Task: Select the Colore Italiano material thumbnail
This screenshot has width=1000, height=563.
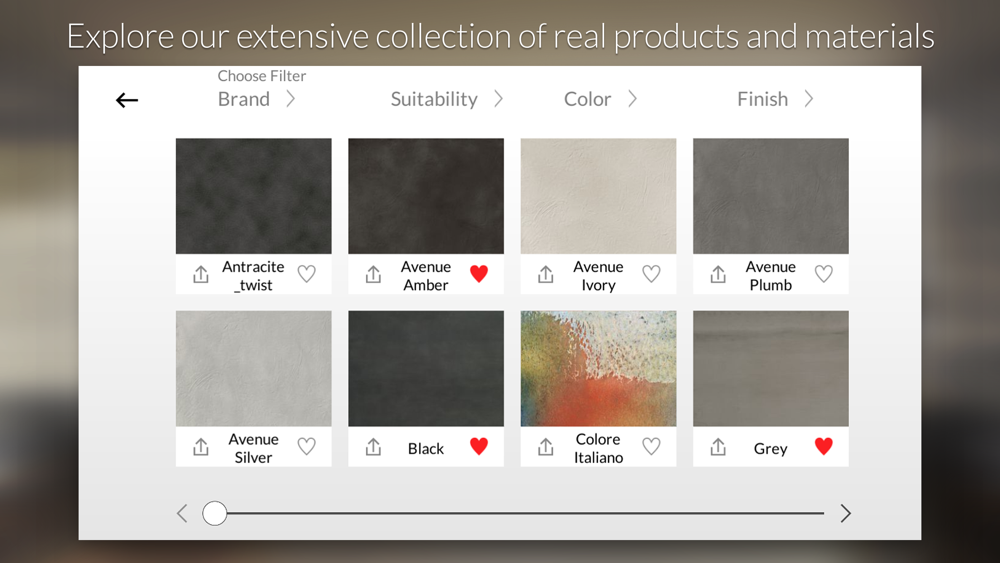Action: 598,369
